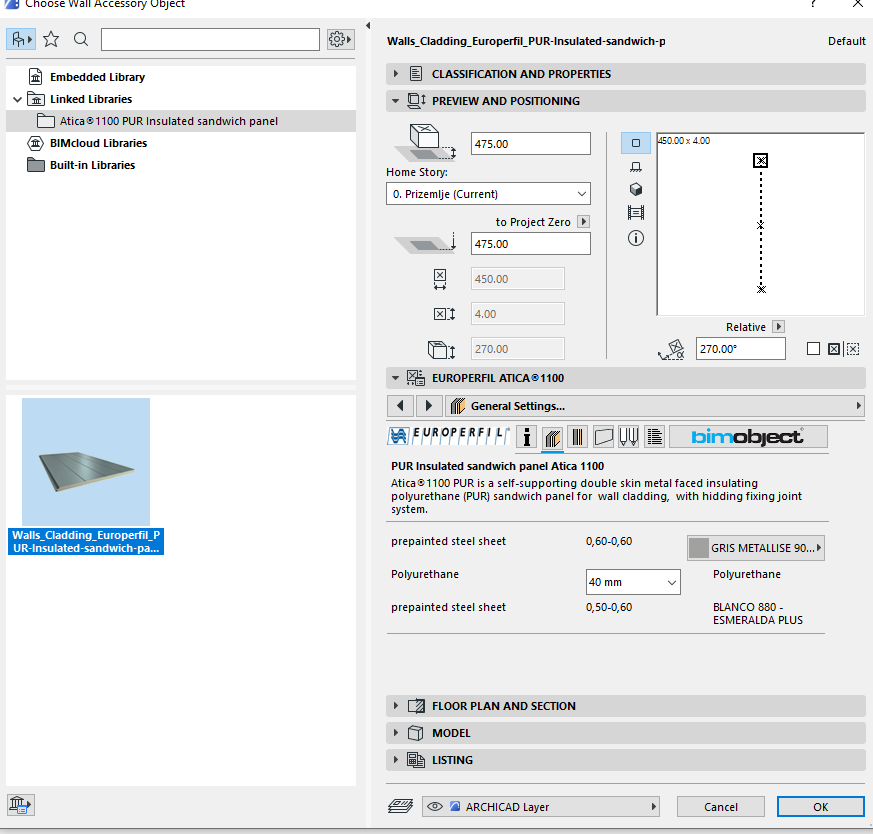Click the polyurethane description paragraph text
Viewport: 873px width, 834px height.
[596, 496]
